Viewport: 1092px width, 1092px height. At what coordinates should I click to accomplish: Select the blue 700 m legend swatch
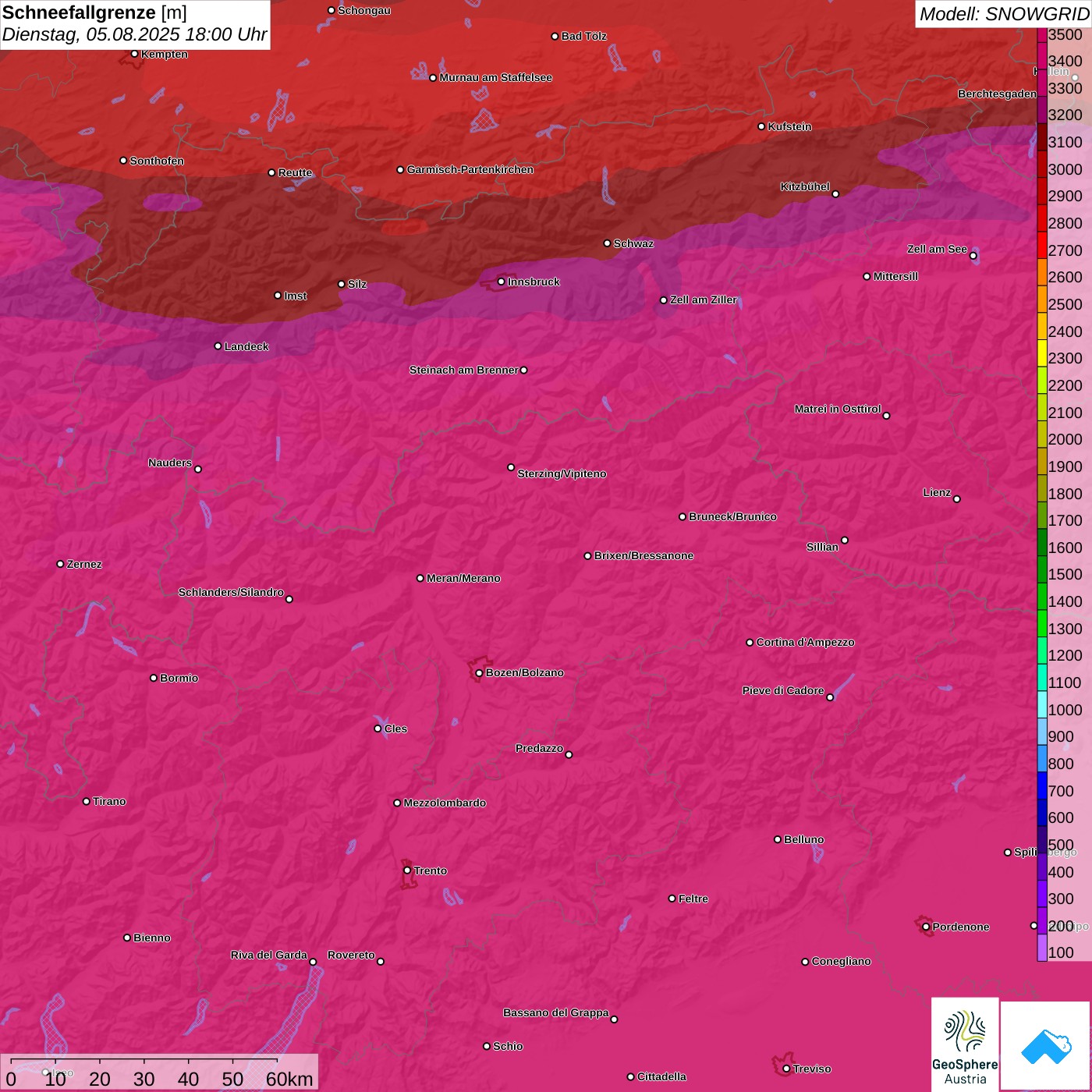point(1042,785)
